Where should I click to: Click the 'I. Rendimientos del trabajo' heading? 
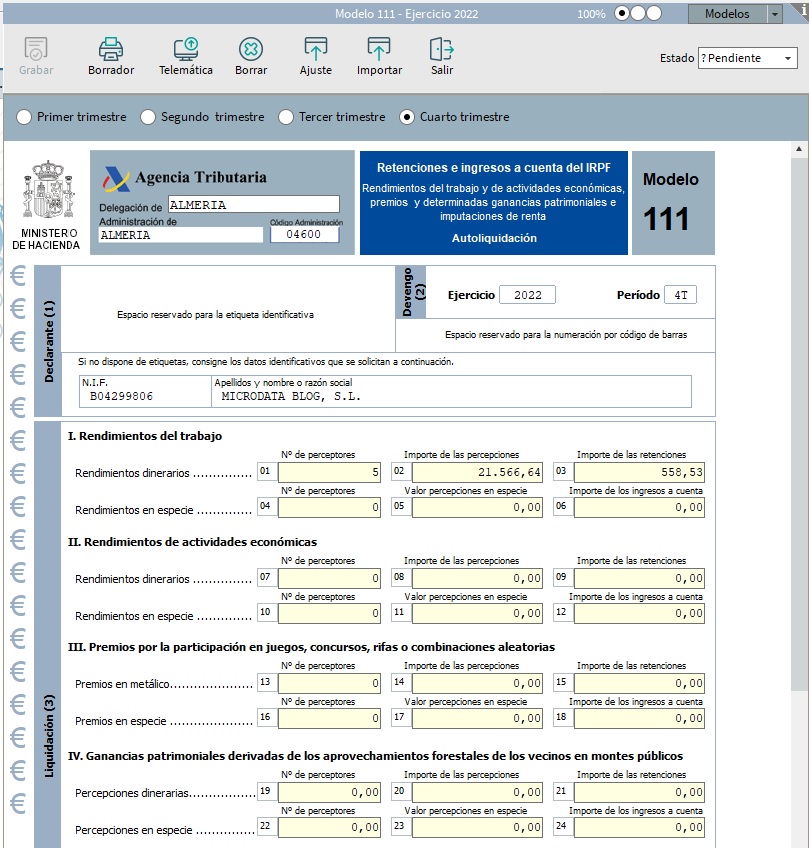pyautogui.click(x=145, y=436)
